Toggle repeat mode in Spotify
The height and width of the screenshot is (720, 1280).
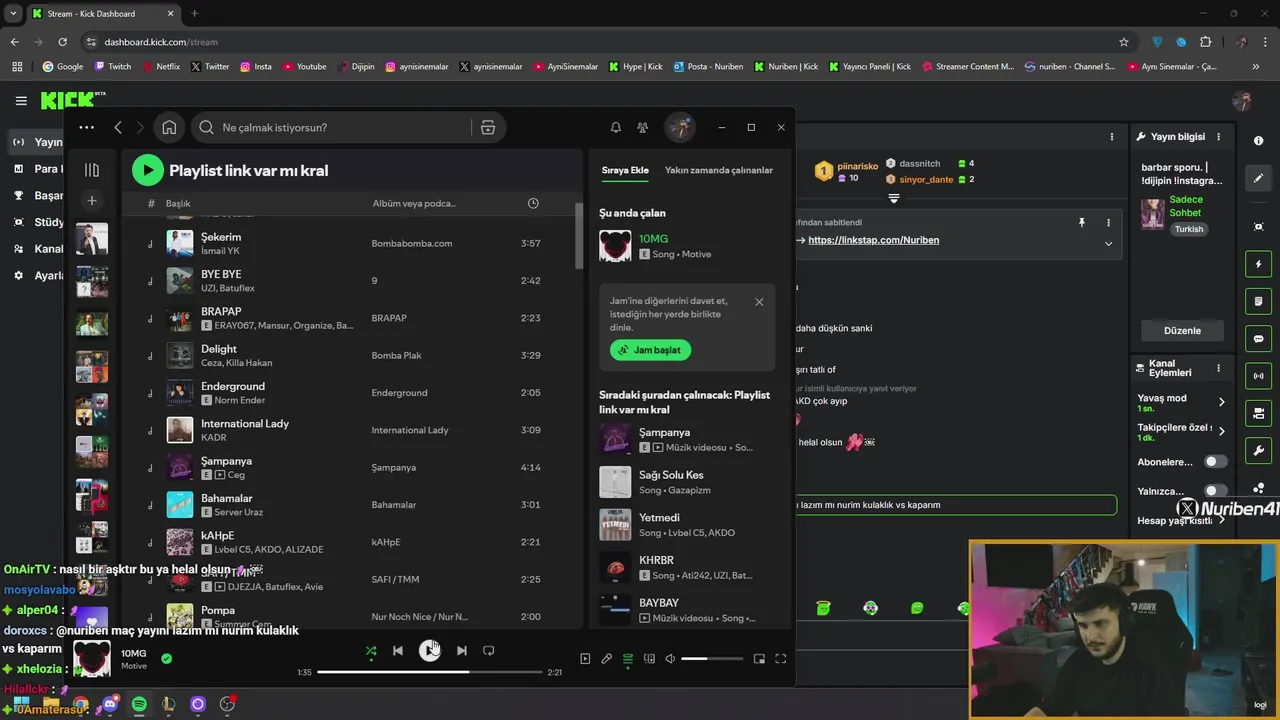488,651
